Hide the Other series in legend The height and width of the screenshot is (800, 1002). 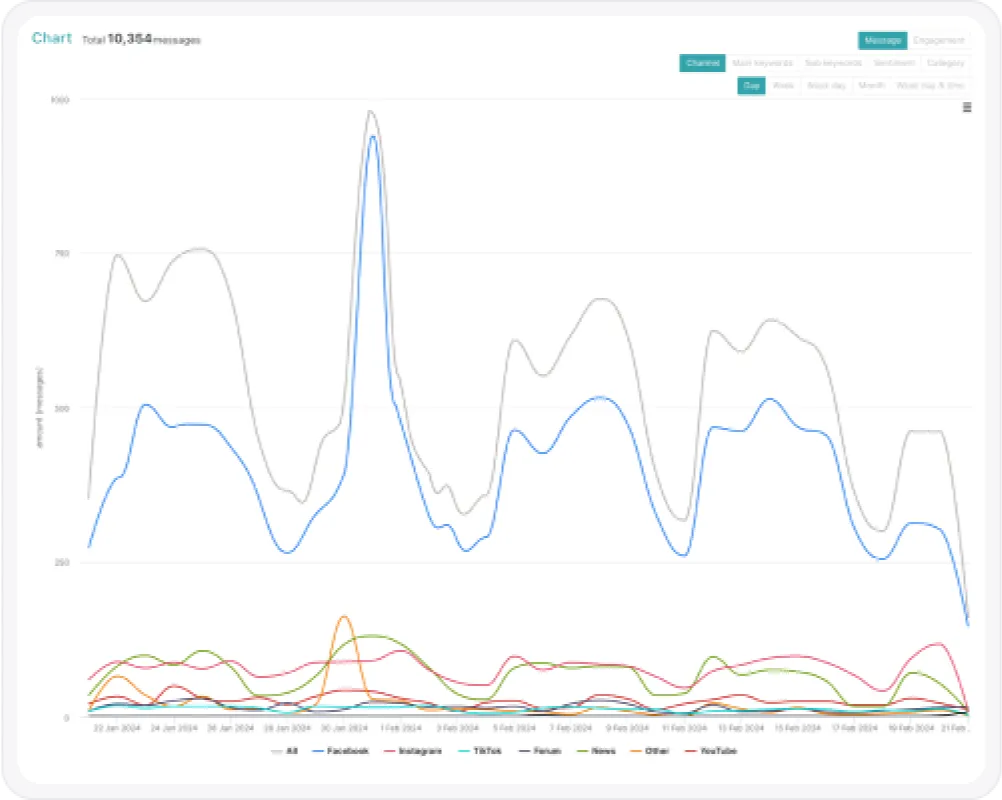pos(650,751)
